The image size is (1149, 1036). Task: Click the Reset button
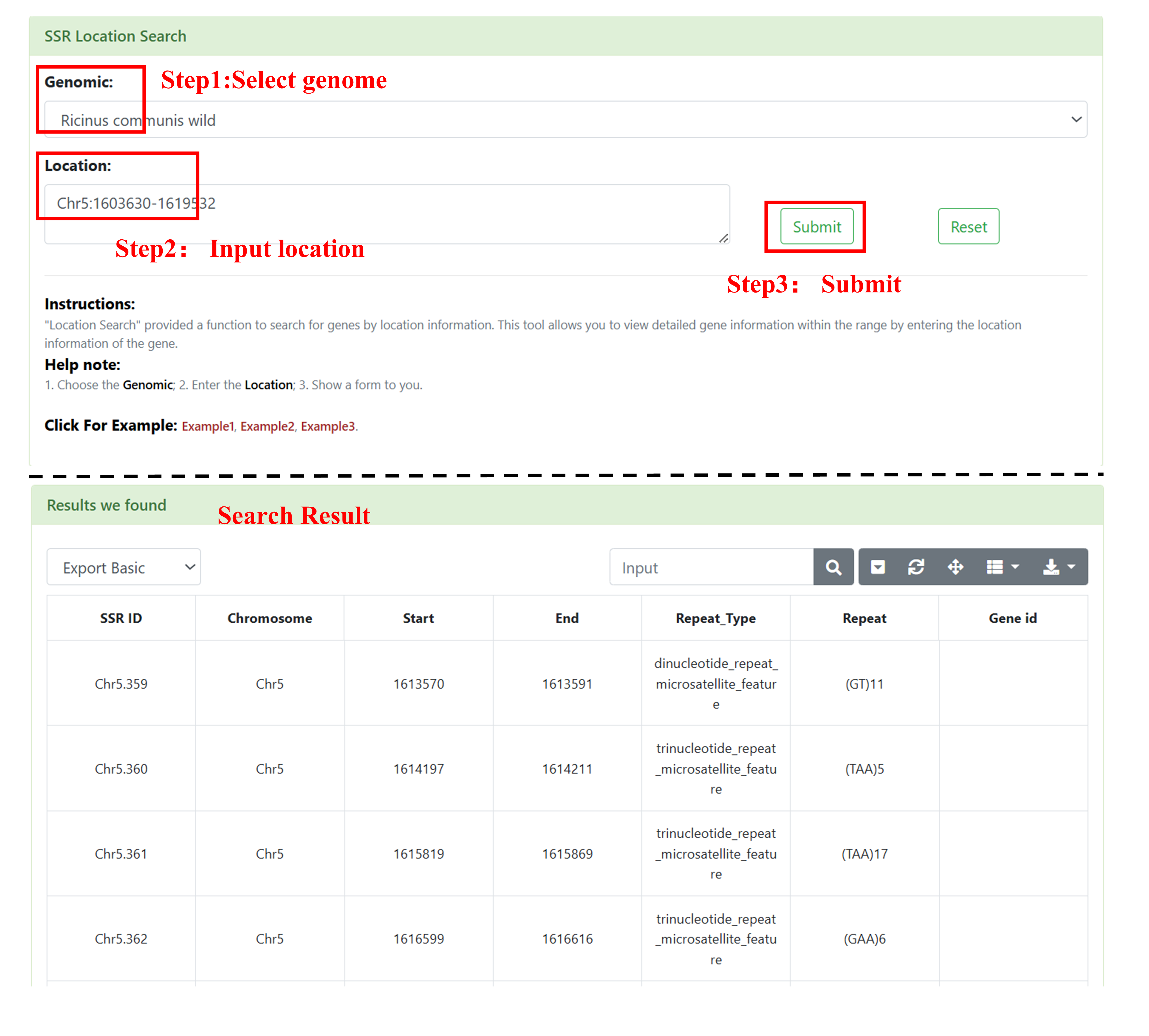tap(968, 227)
